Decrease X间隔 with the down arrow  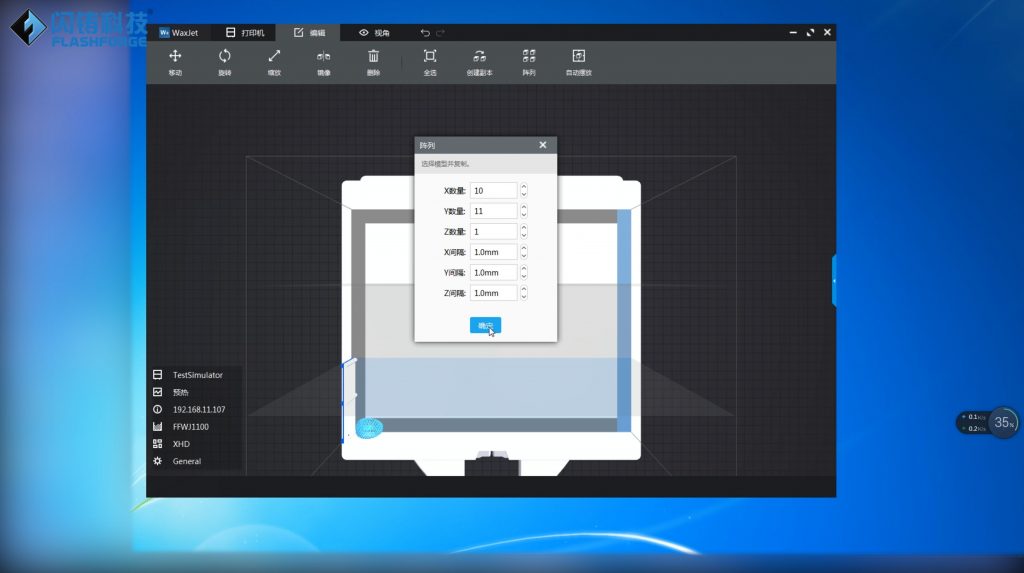[x=524, y=256]
